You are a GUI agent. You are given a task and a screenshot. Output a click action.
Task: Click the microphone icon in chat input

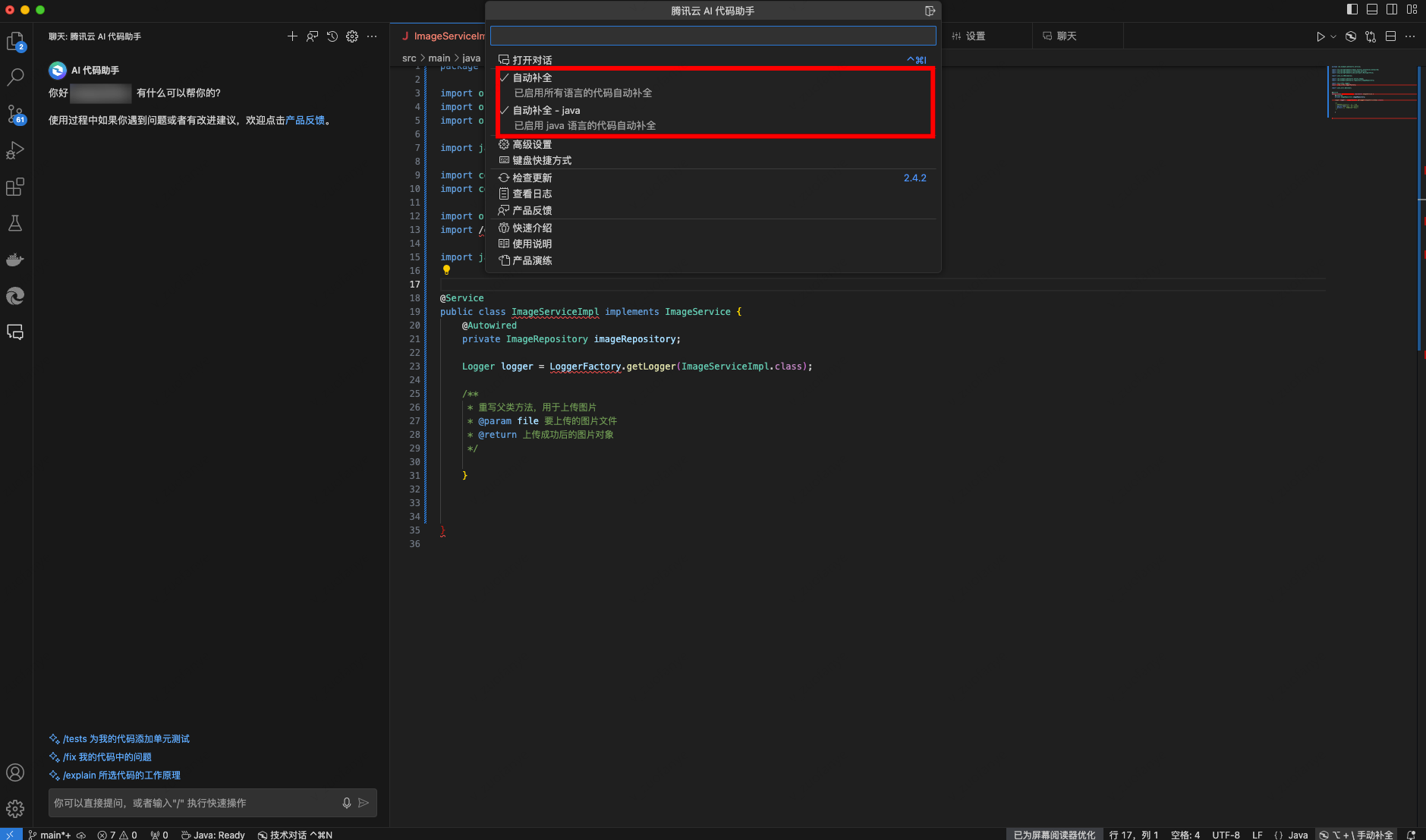point(347,803)
